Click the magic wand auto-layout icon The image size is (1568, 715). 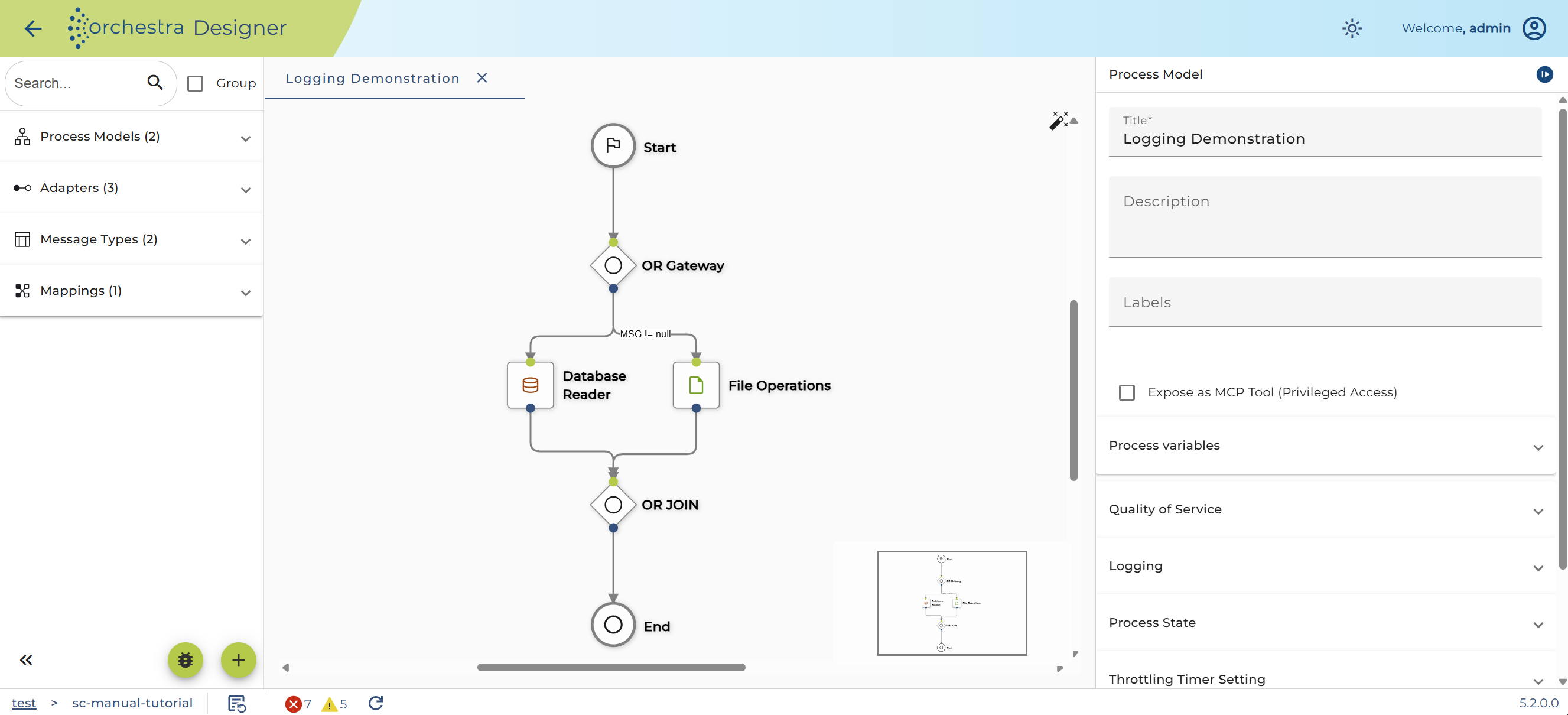tap(1058, 121)
